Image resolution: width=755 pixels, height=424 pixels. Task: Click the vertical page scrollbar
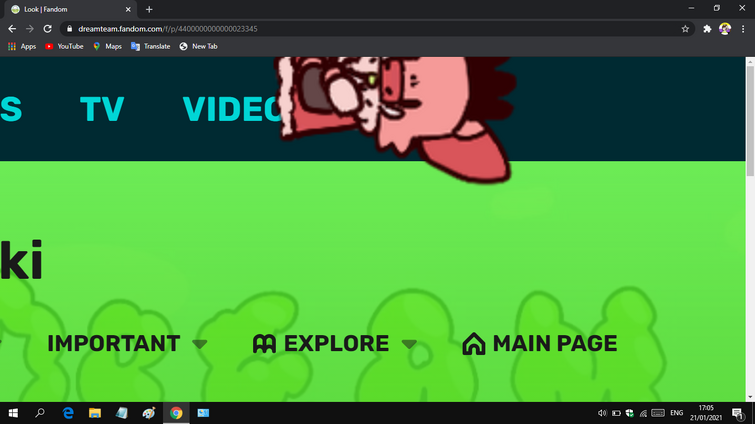point(750,120)
